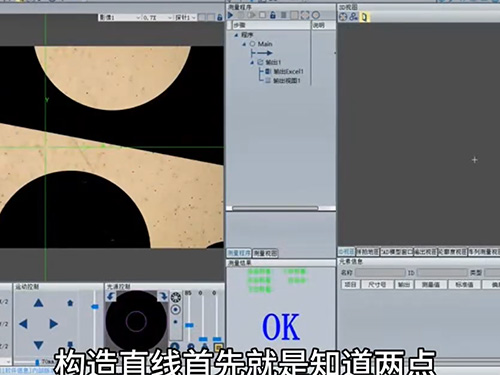
Task: Select the coaxial light circle-dot icon
Action: (x=175, y=310)
